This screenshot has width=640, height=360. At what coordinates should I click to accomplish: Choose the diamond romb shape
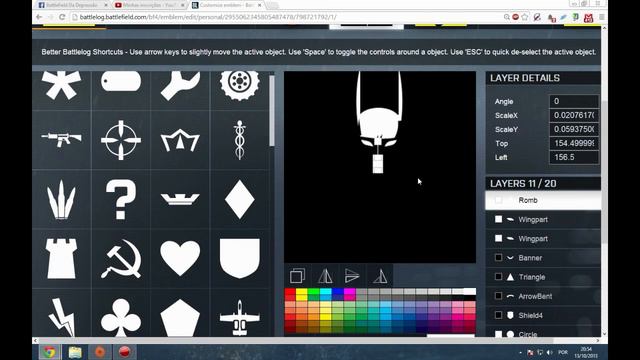click(240, 200)
